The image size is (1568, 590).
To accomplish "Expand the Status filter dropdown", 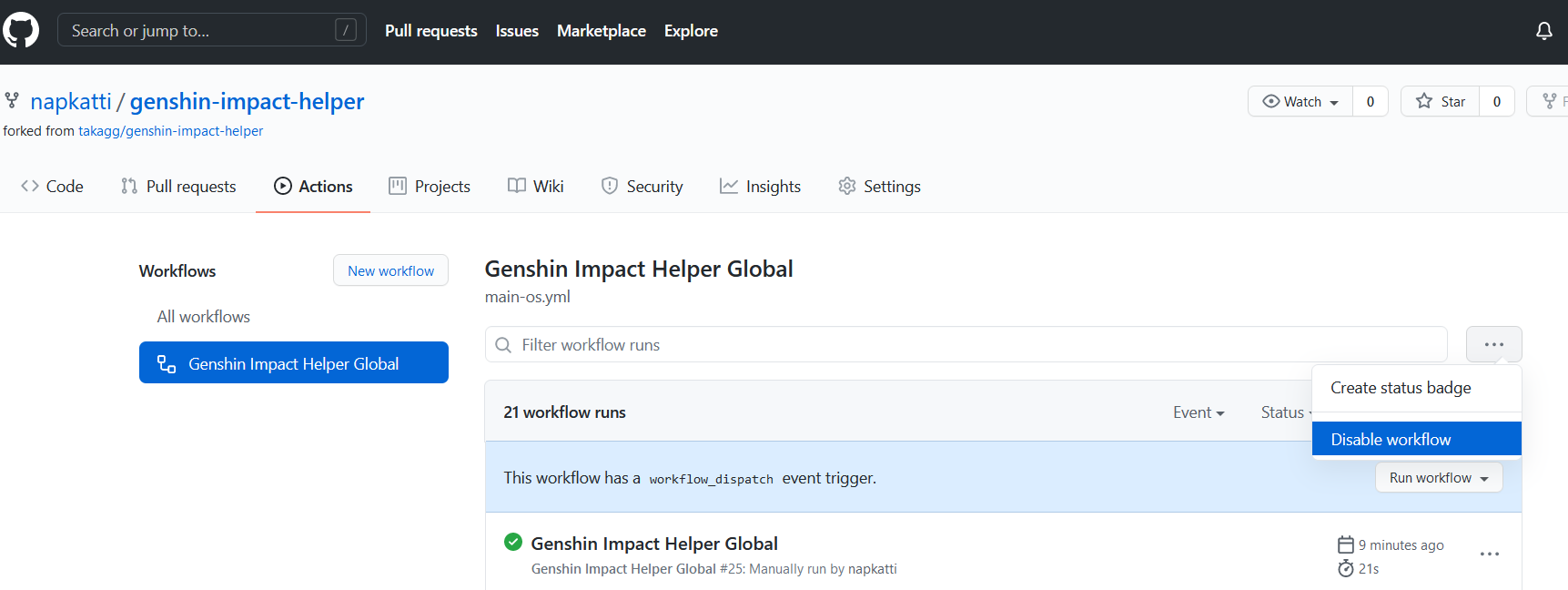I will coord(1286,412).
